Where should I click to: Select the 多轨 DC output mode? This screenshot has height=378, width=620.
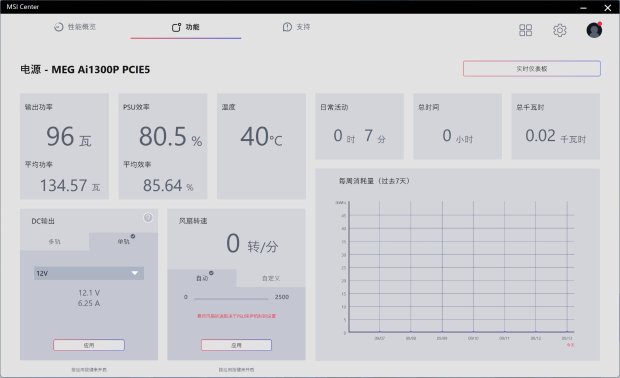tap(55, 241)
